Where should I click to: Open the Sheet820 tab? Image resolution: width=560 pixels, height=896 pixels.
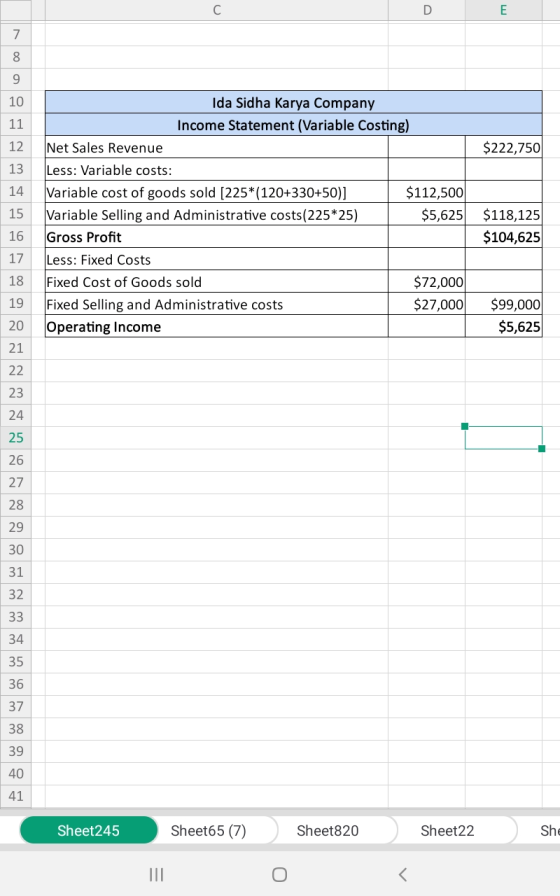(x=327, y=830)
